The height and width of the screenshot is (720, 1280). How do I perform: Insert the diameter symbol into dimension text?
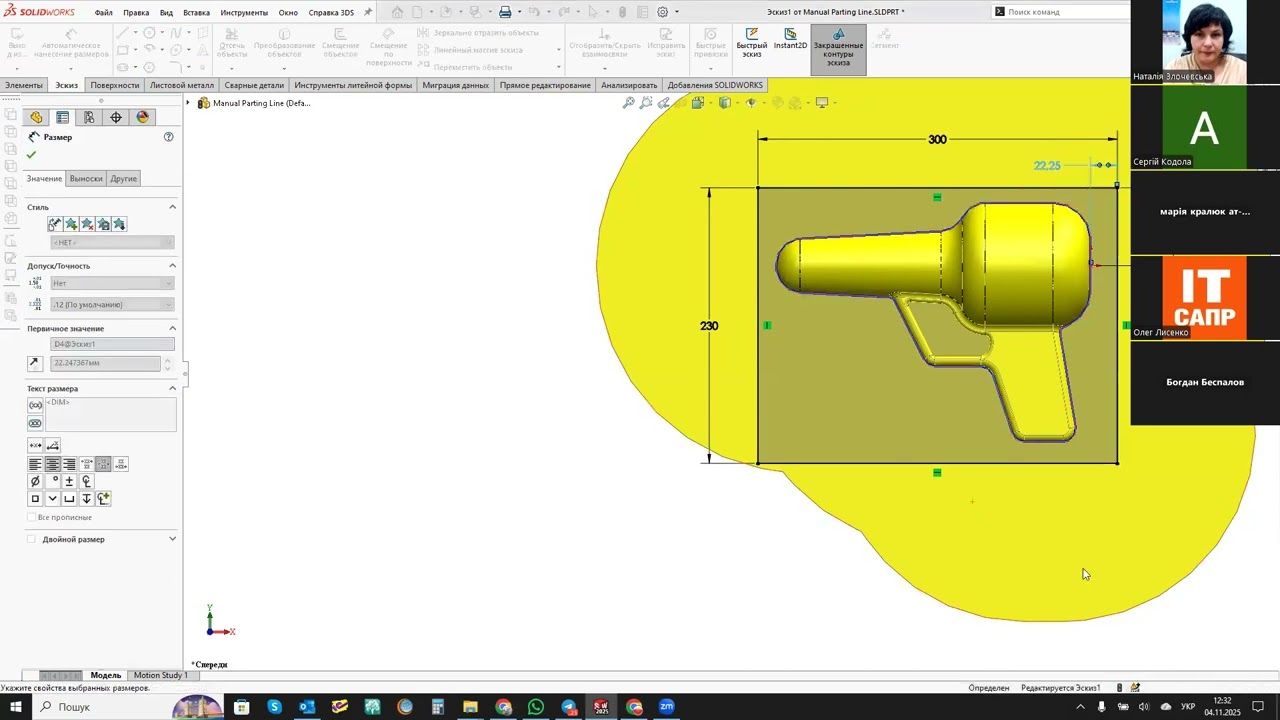point(35,481)
